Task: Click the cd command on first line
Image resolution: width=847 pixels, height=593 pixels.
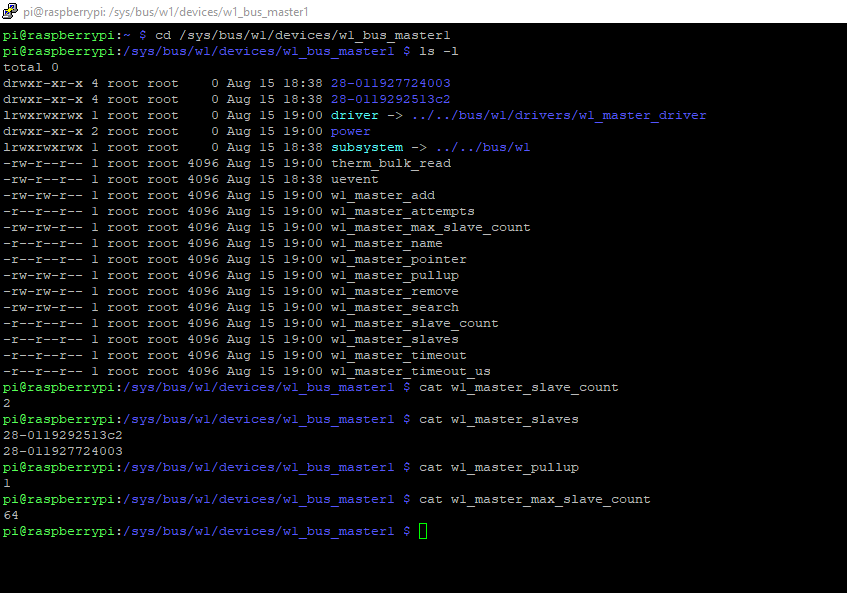Action: 302,36
